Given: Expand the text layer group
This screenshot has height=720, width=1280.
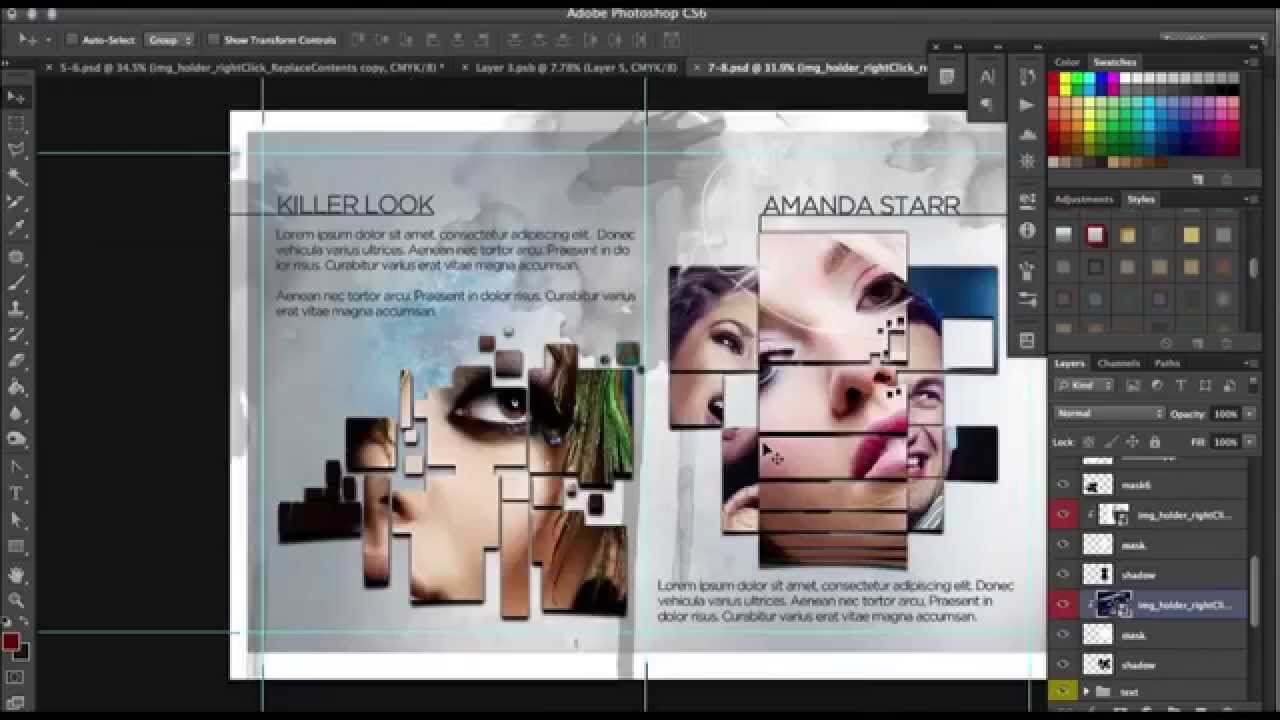Looking at the screenshot, I should point(1086,692).
